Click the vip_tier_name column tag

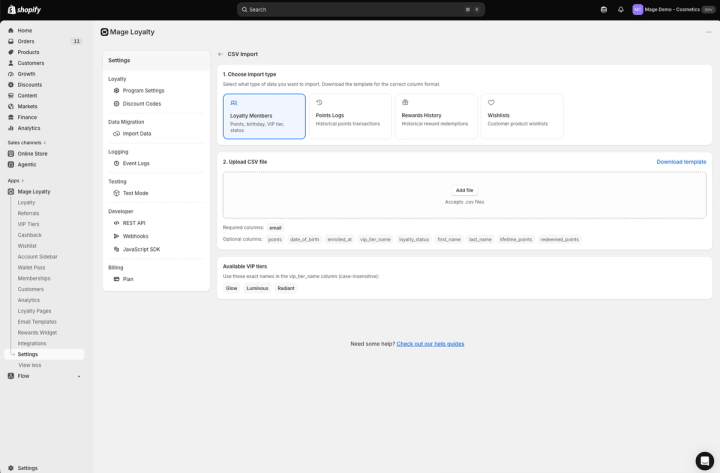click(375, 240)
